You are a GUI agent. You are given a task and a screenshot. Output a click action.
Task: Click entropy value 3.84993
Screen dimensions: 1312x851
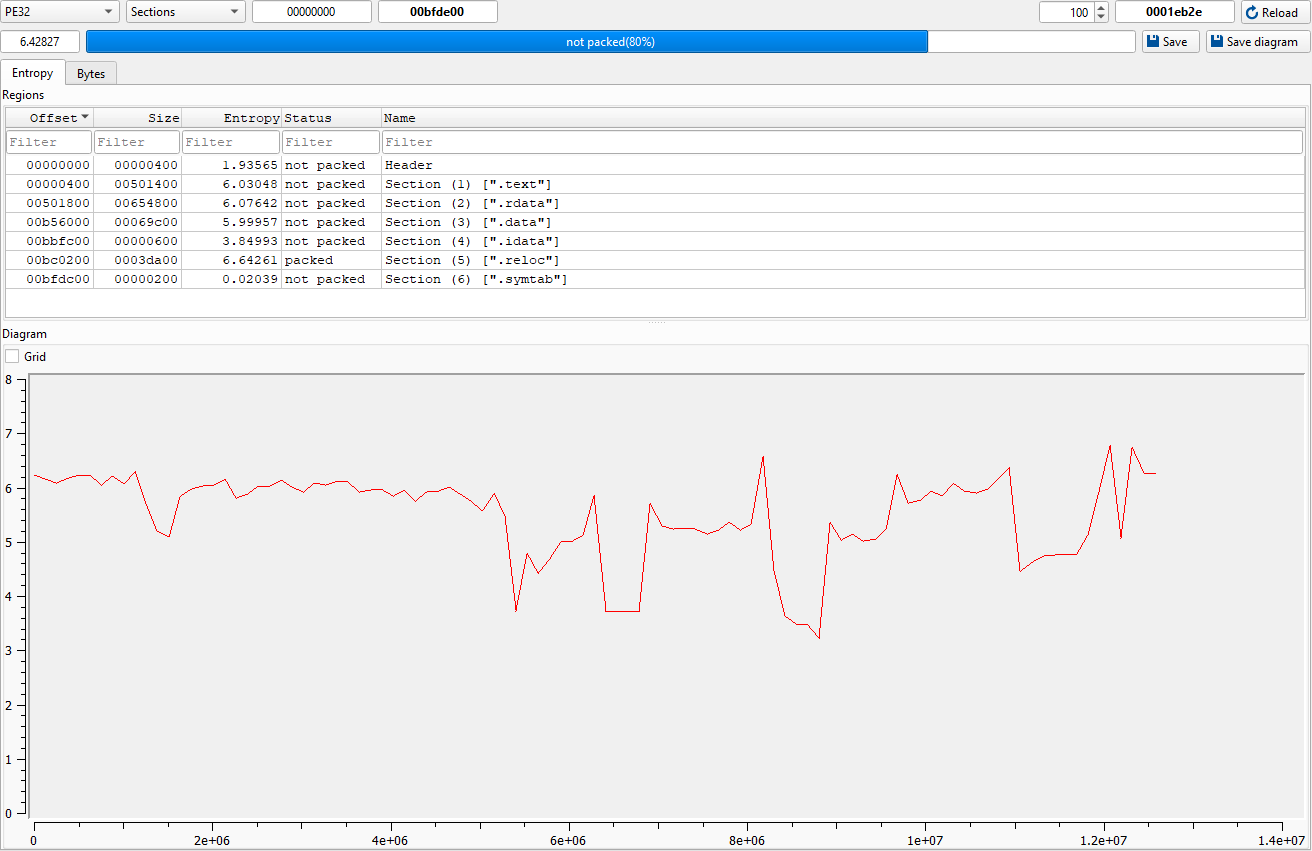(250, 241)
